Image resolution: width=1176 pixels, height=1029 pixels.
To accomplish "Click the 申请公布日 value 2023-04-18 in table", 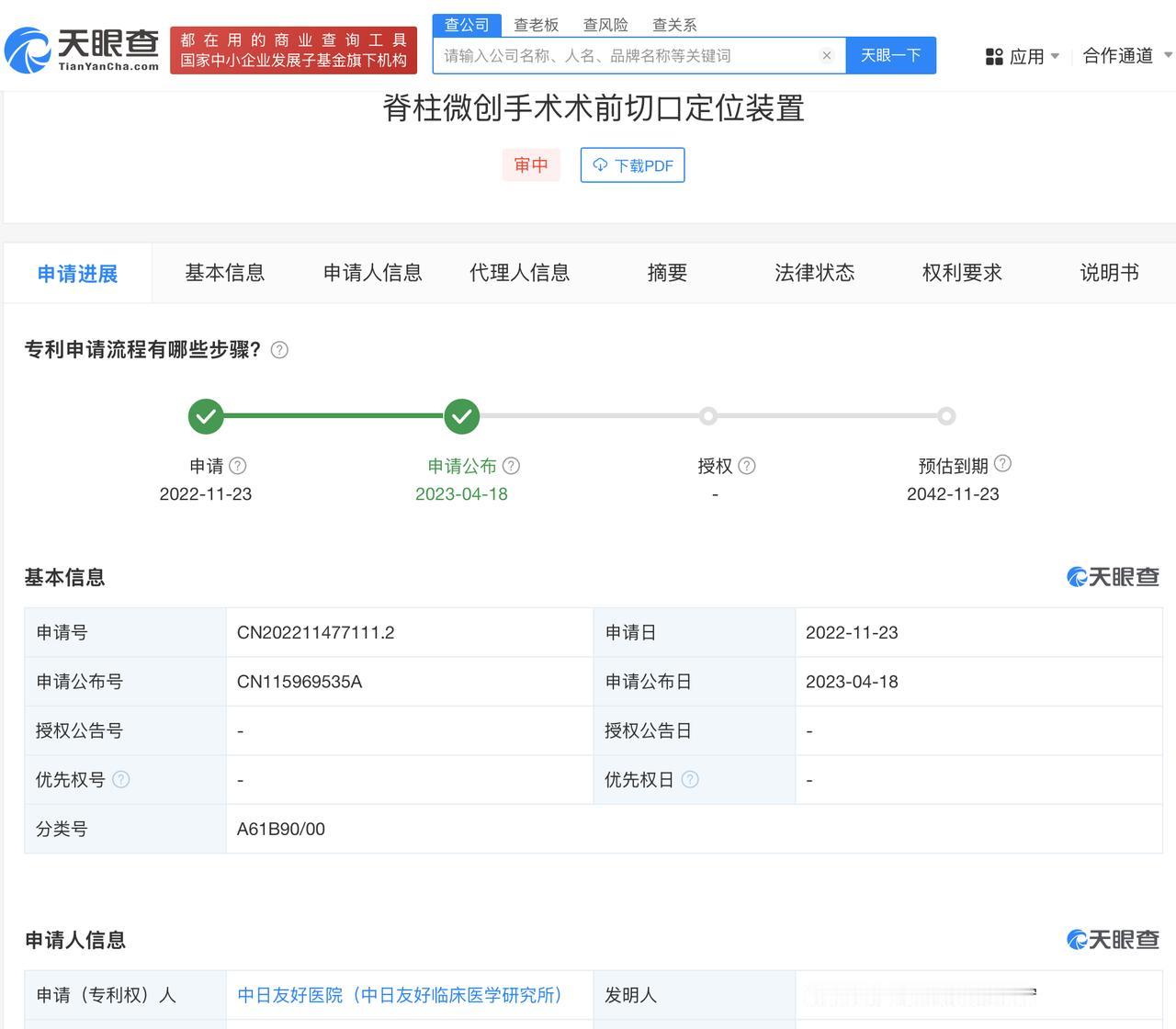I will pos(852,682).
